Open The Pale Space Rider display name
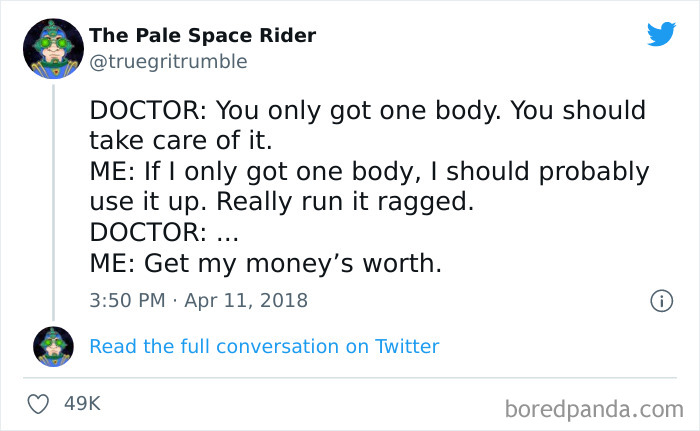 click(202, 36)
